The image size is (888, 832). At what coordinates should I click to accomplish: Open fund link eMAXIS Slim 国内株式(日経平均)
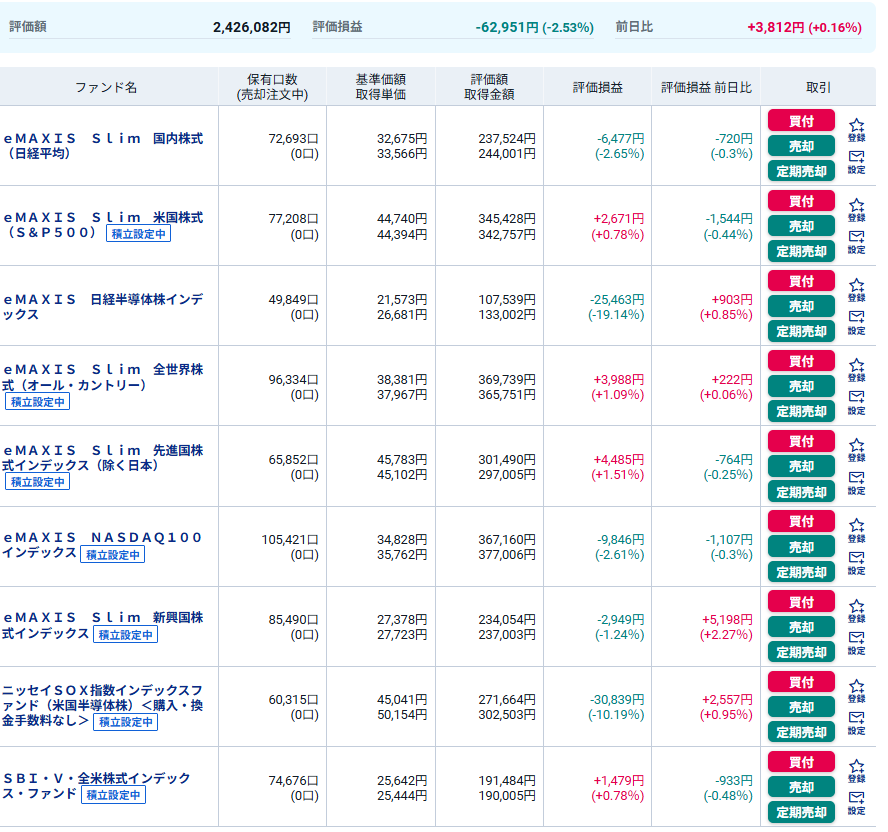[x=103, y=146]
